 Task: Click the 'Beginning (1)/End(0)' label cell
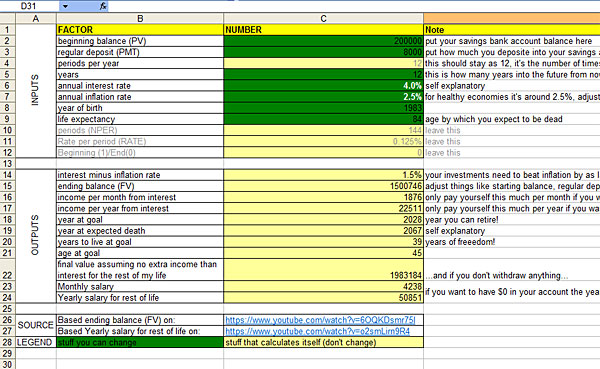coord(140,152)
